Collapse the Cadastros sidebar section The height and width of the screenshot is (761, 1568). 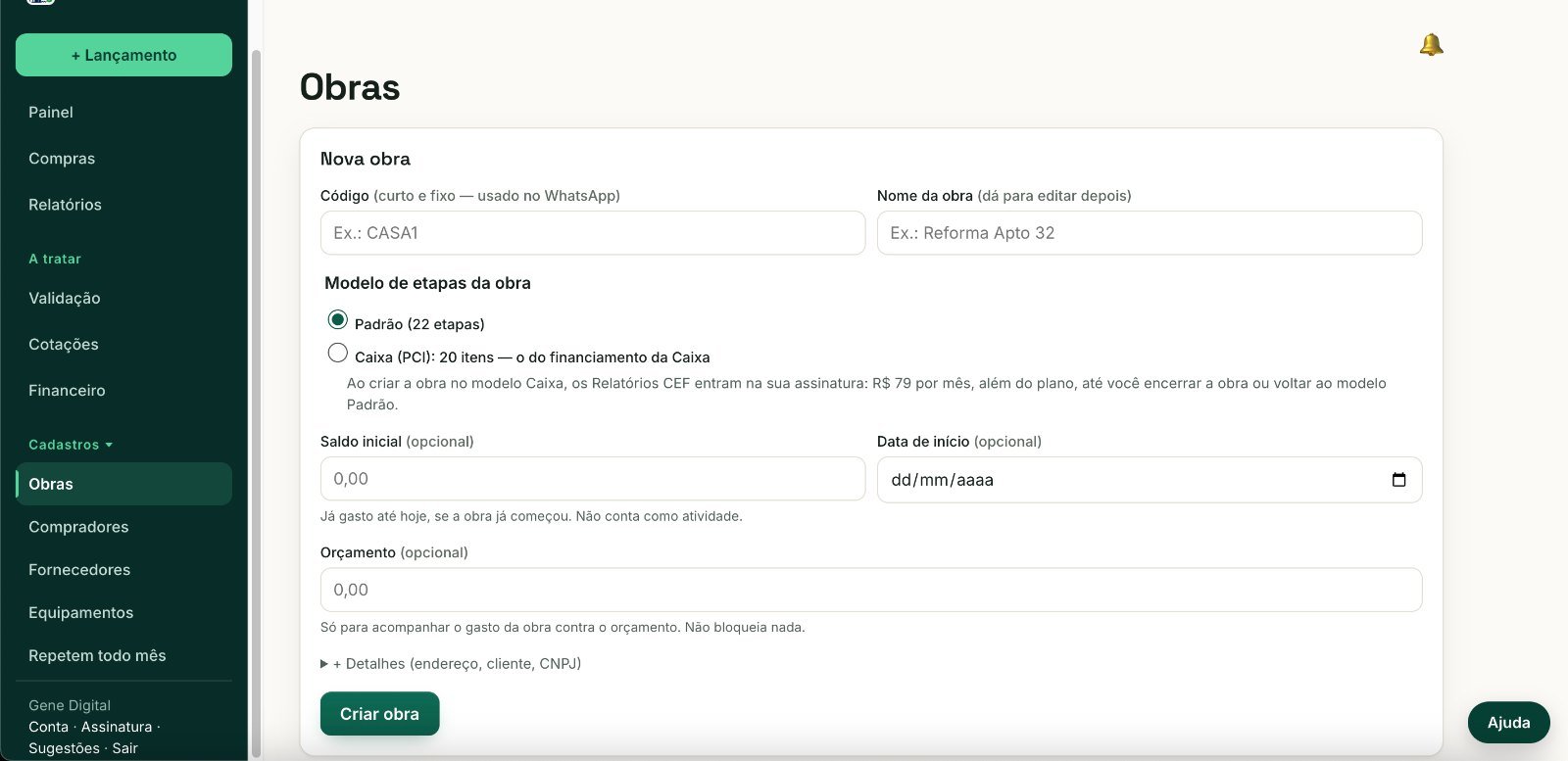tap(71, 445)
